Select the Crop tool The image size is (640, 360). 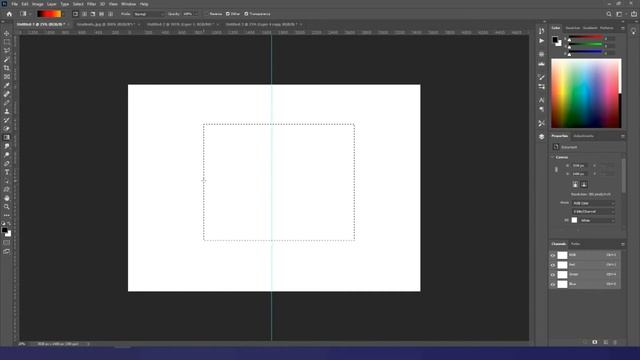(x=7, y=68)
